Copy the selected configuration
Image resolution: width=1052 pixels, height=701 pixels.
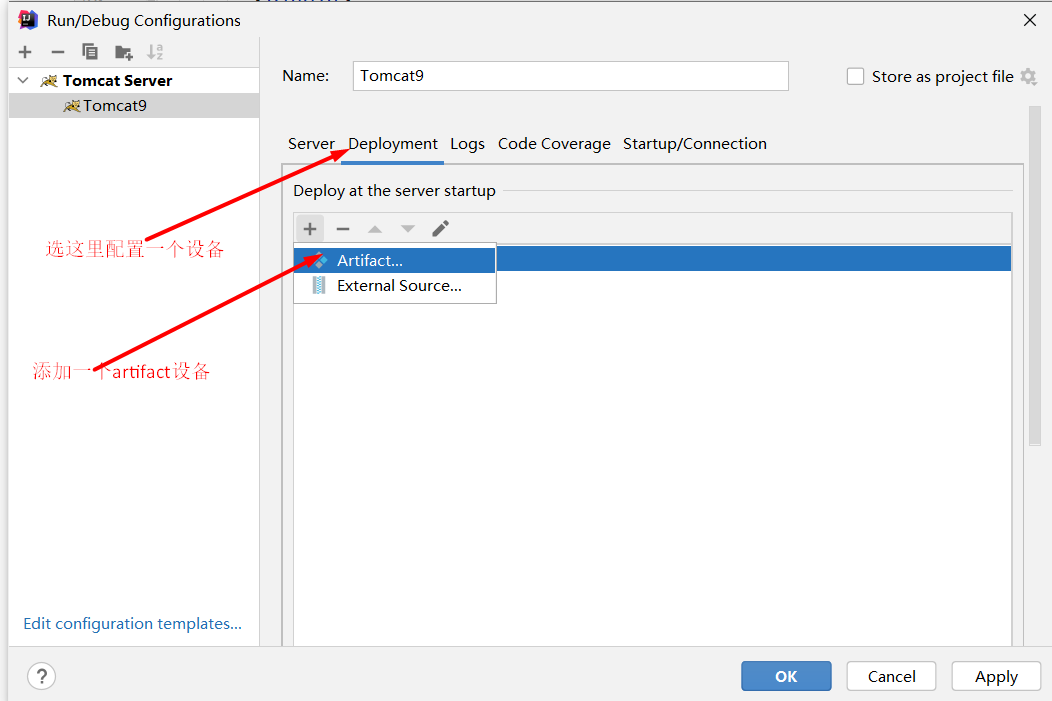[90, 52]
